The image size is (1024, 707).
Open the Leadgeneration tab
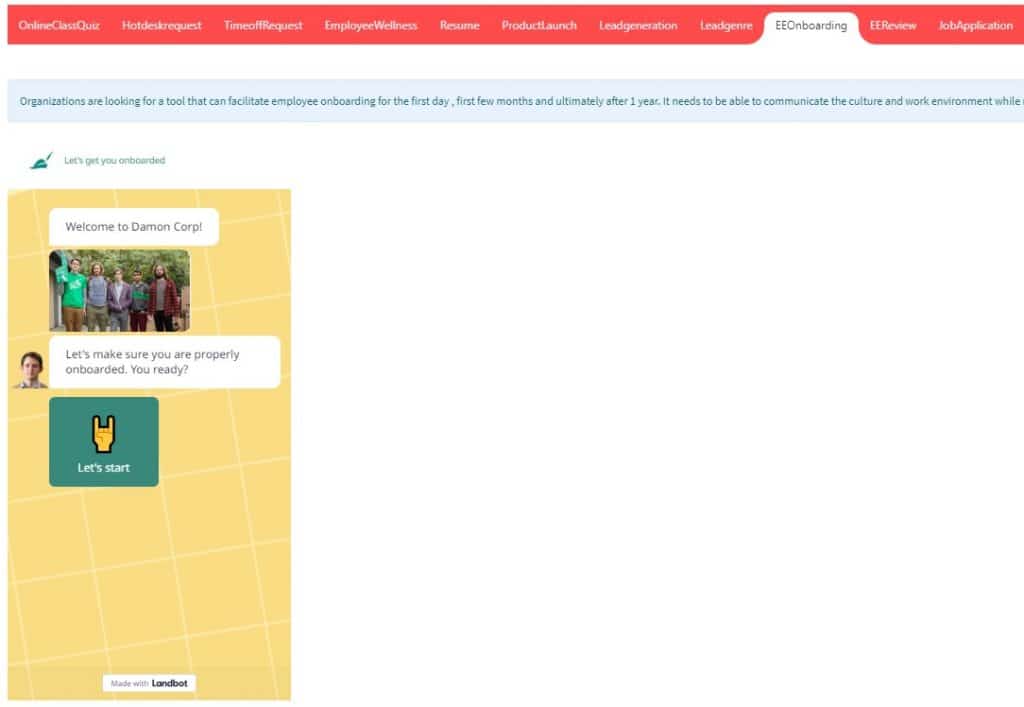click(638, 26)
